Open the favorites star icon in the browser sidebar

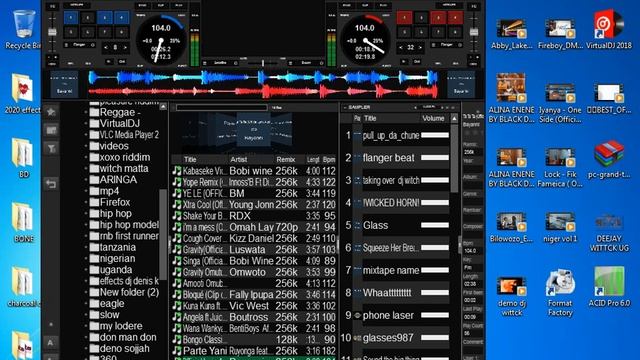(51, 111)
